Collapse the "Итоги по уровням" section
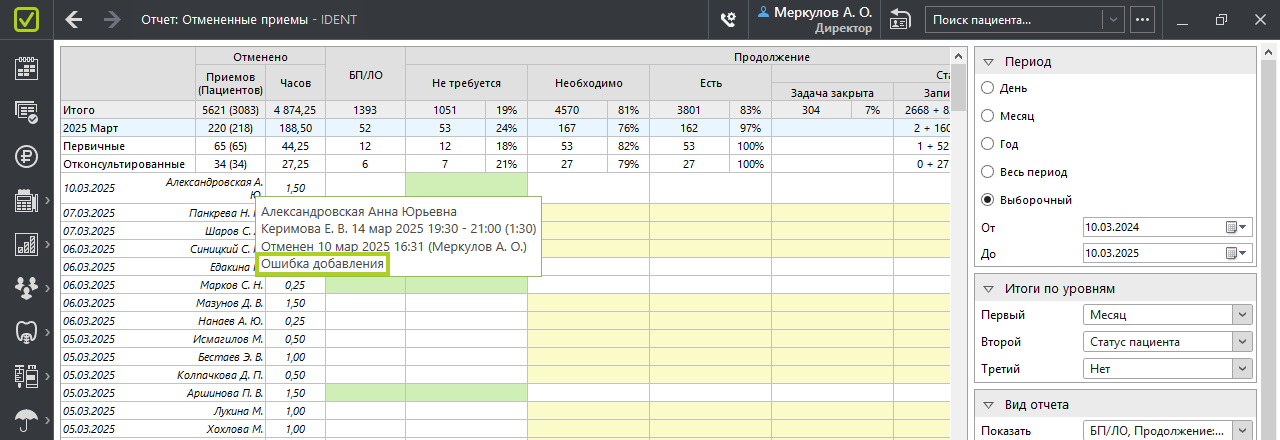1280x440 pixels. (985, 289)
